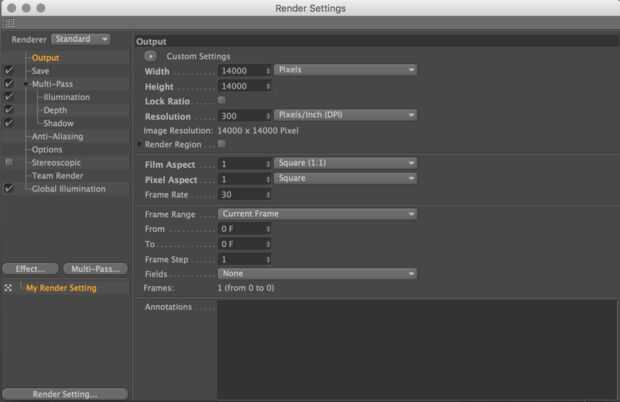This screenshot has height=402, width=620.
Task: Click the From frame stepper arrows
Action: tap(268, 229)
